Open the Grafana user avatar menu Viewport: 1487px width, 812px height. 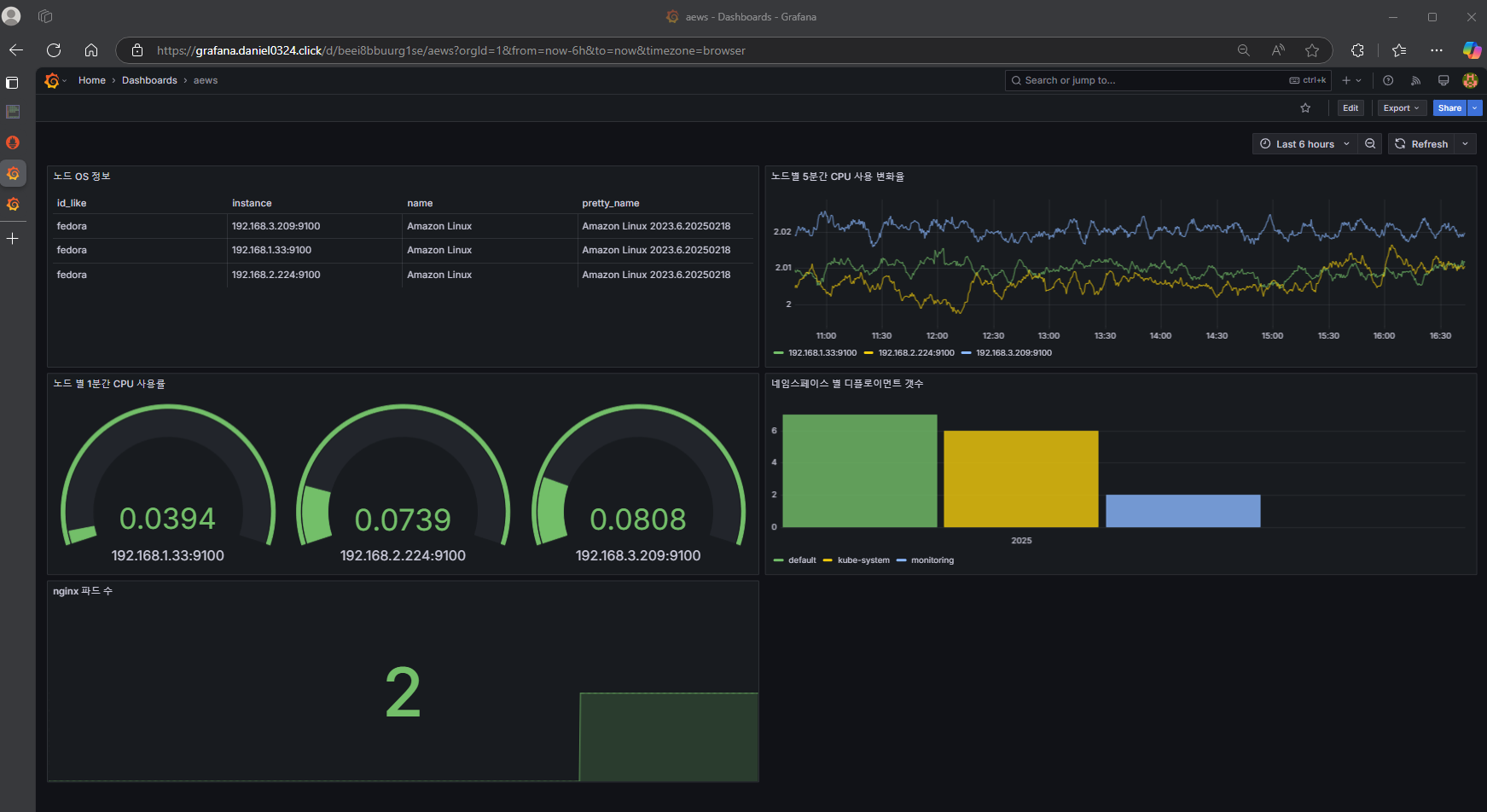(x=1470, y=80)
